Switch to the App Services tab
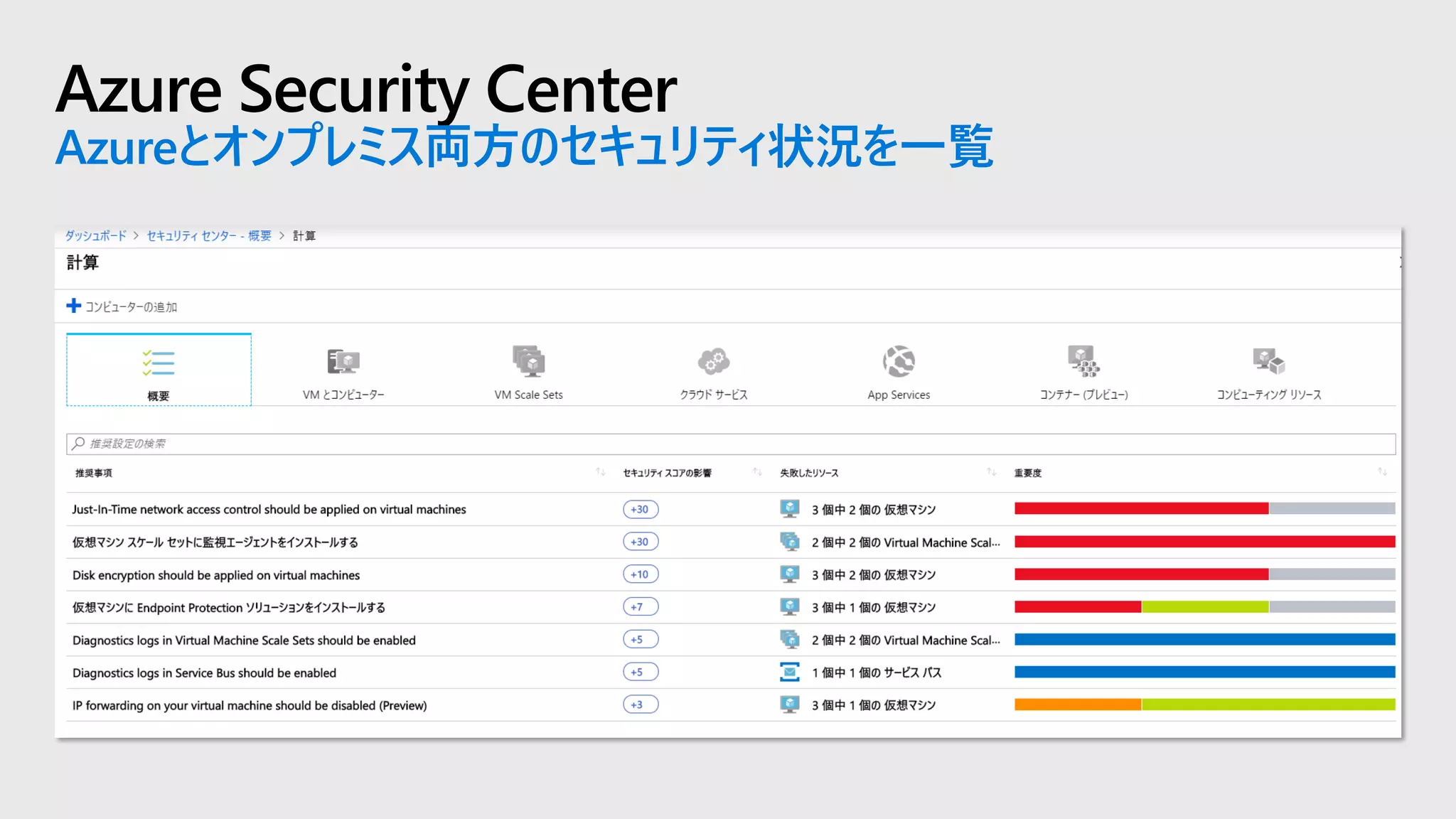Viewport: 1456px width, 819px height. click(899, 370)
